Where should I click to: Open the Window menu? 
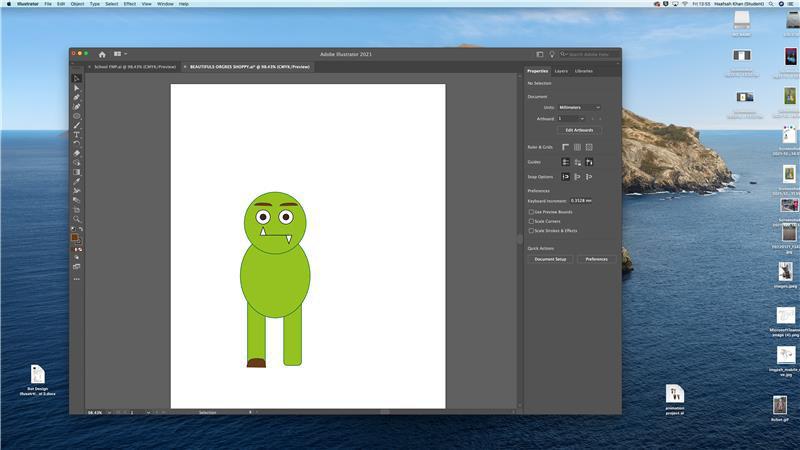(x=165, y=4)
